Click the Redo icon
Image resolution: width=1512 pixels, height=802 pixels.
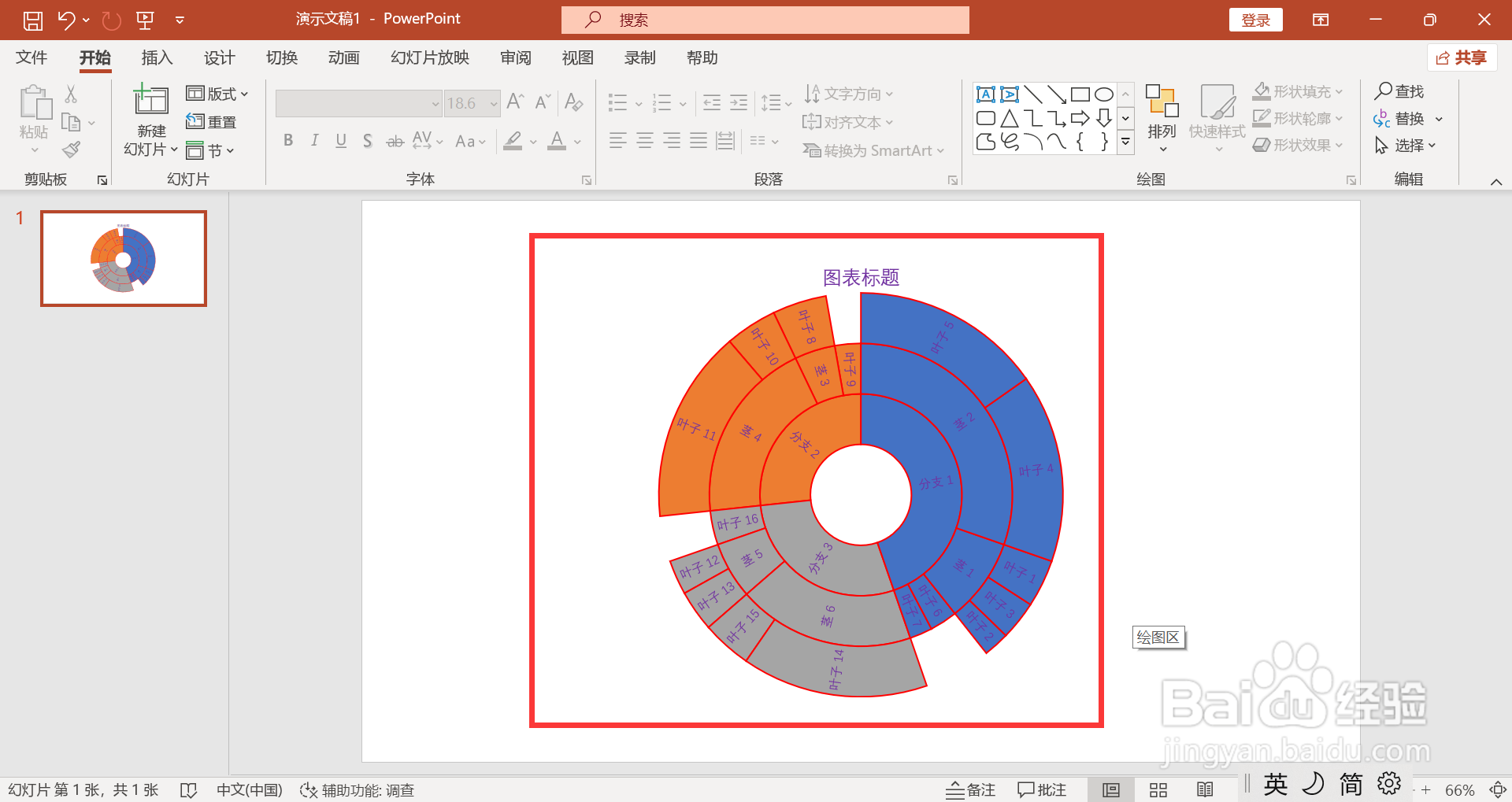[112, 20]
